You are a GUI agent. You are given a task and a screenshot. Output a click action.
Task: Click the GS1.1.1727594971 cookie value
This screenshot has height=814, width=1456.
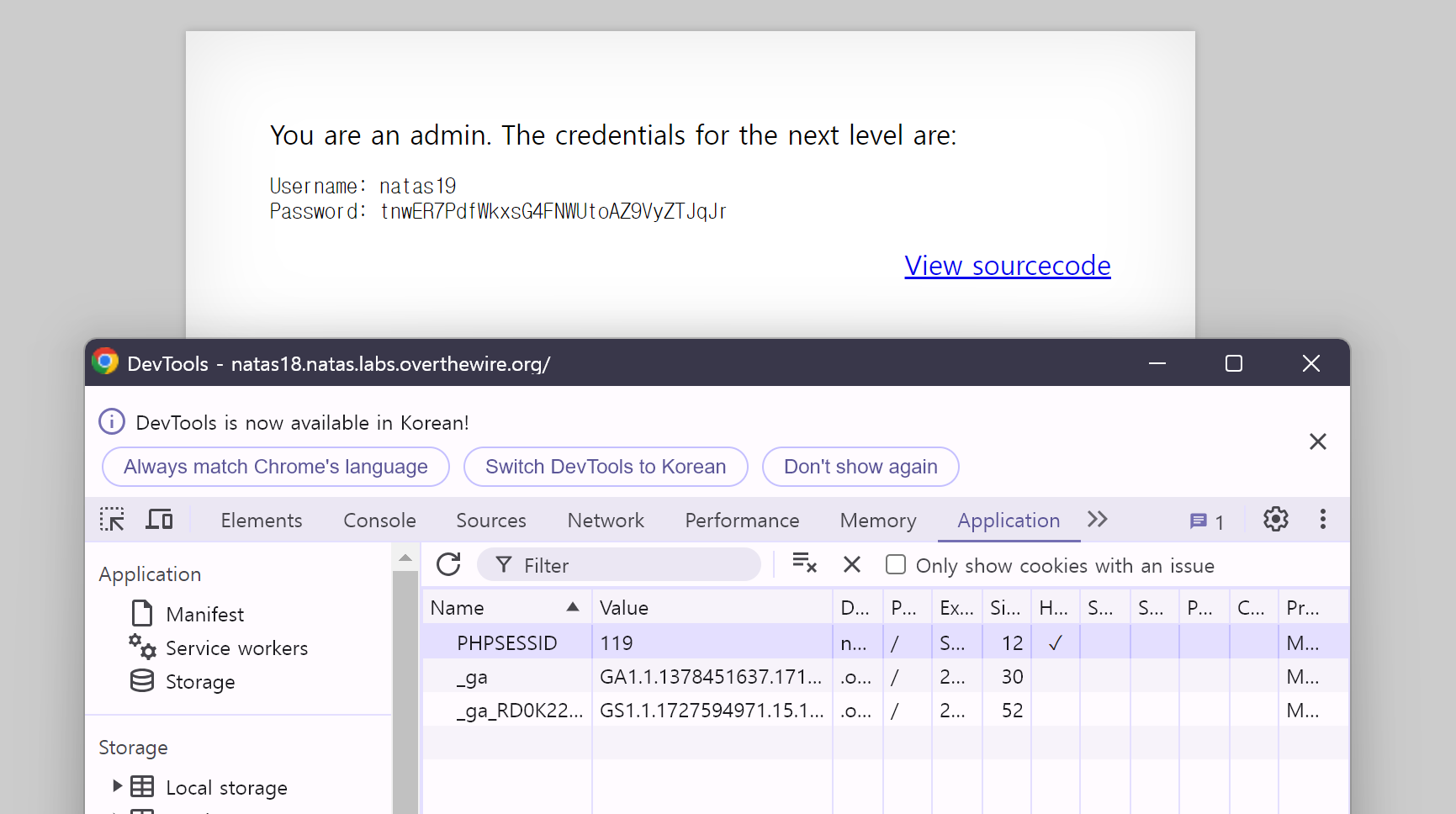click(x=712, y=711)
